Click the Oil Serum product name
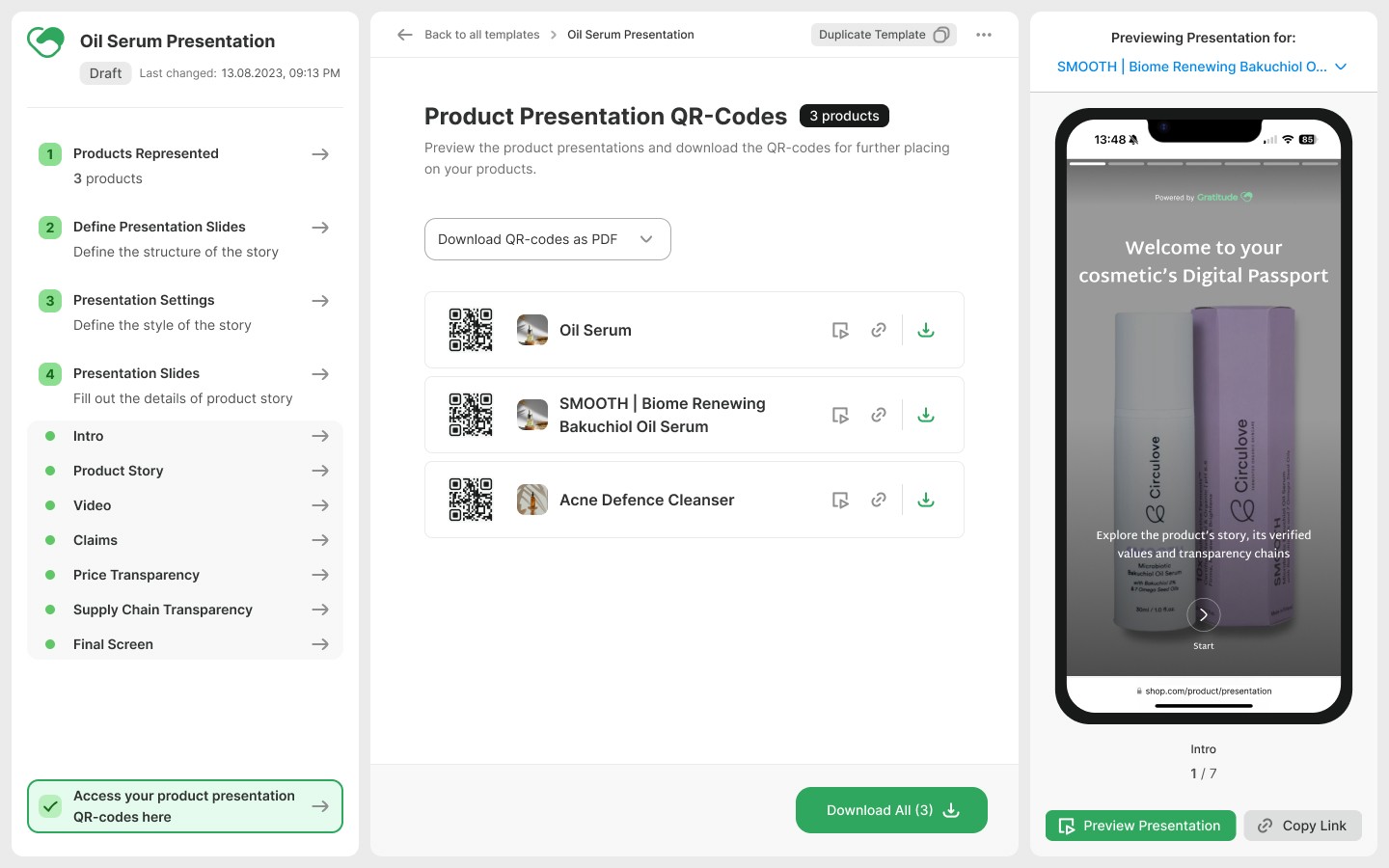Viewport: 1389px width, 868px height. click(x=595, y=330)
